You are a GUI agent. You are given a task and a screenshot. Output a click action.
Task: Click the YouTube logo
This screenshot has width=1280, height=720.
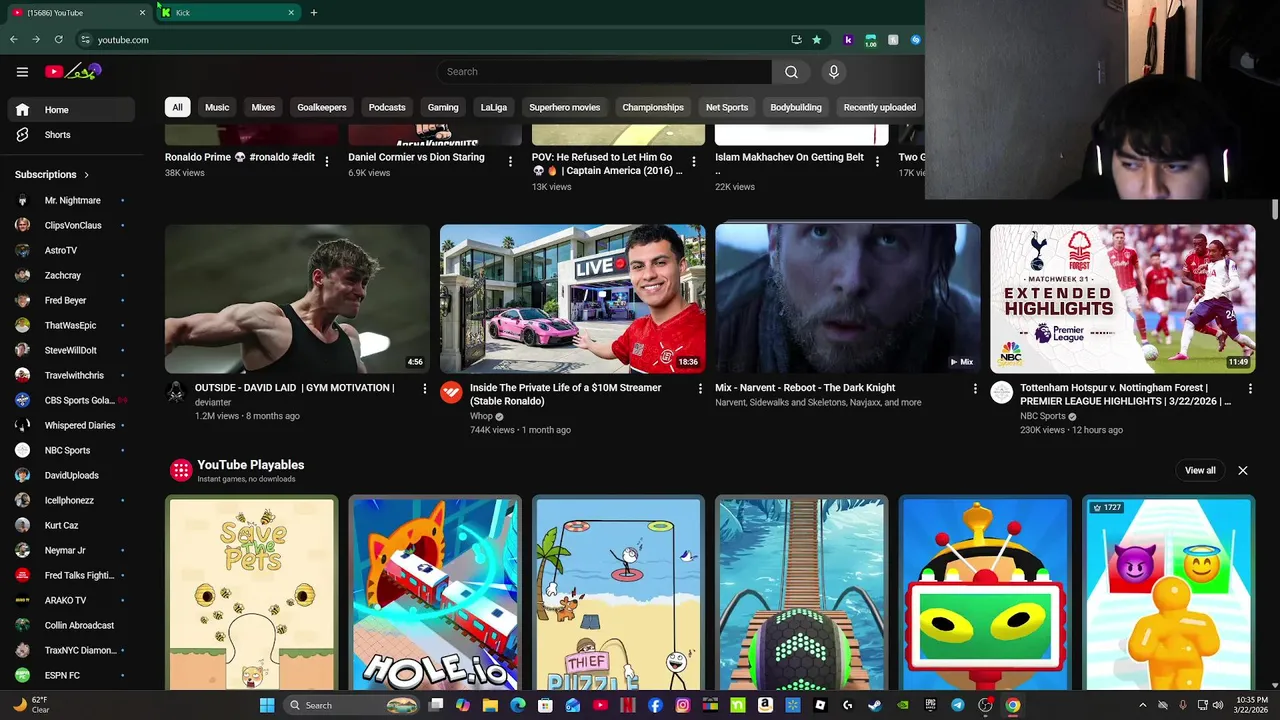tap(73, 71)
